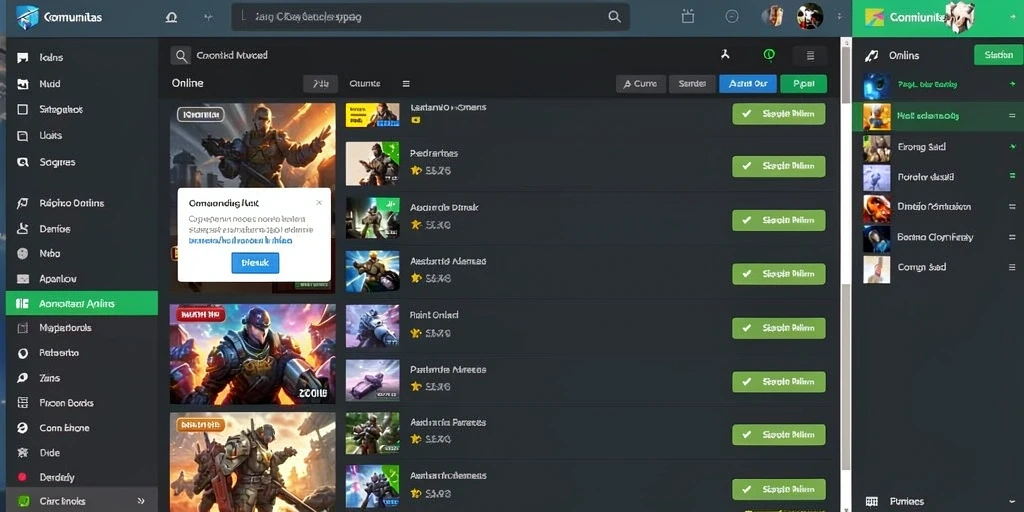The image size is (1024, 512).
Task: Toggle the green check button on Asdortic Dirruk row
Action: (778, 220)
